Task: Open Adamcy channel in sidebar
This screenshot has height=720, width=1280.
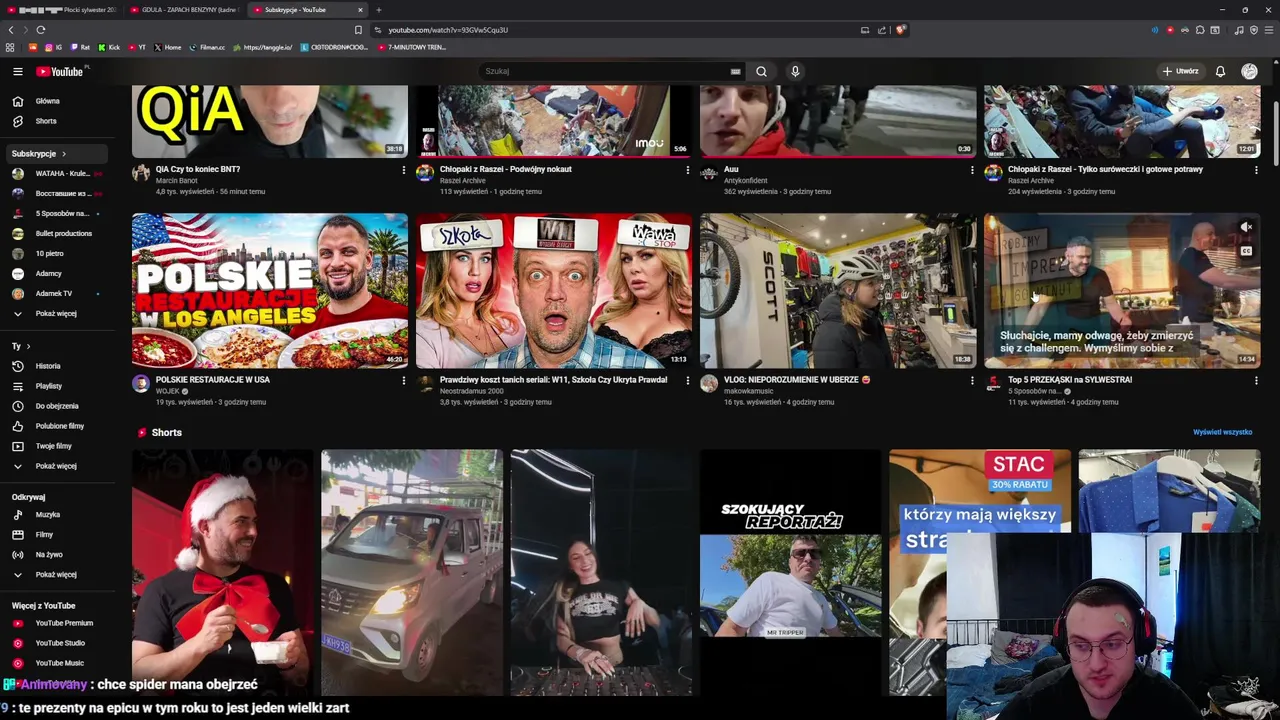Action: coord(55,273)
